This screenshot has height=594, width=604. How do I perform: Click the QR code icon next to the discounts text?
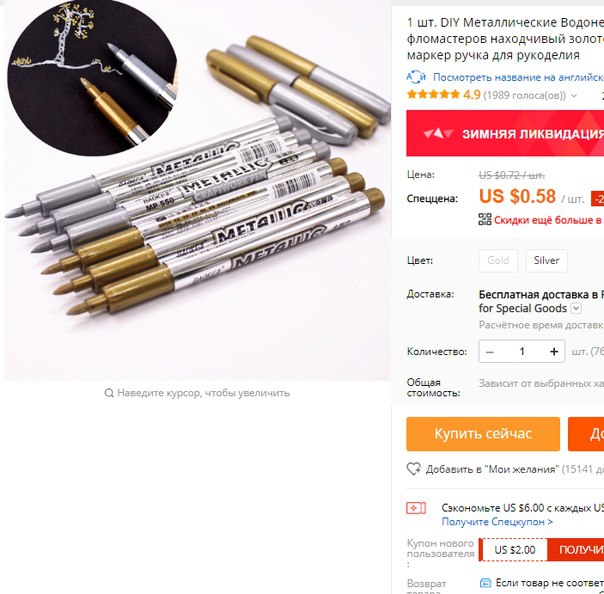pyautogui.click(x=485, y=219)
